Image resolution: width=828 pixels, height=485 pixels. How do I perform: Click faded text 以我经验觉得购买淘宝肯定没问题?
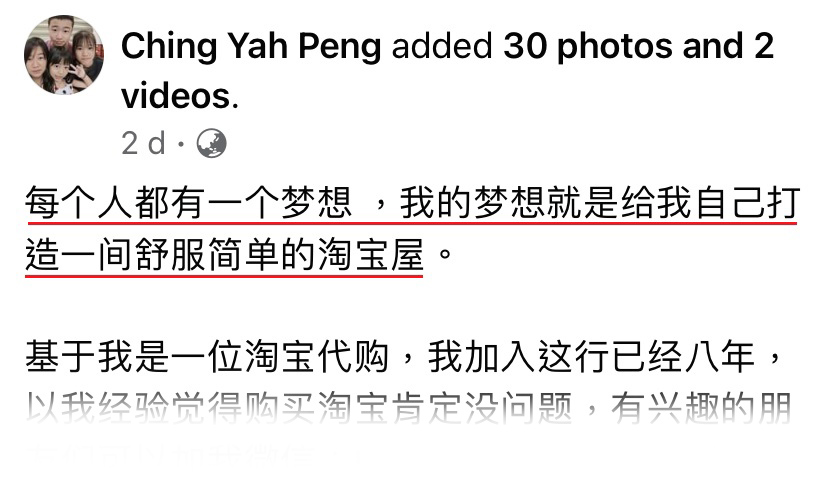[x=299, y=408]
